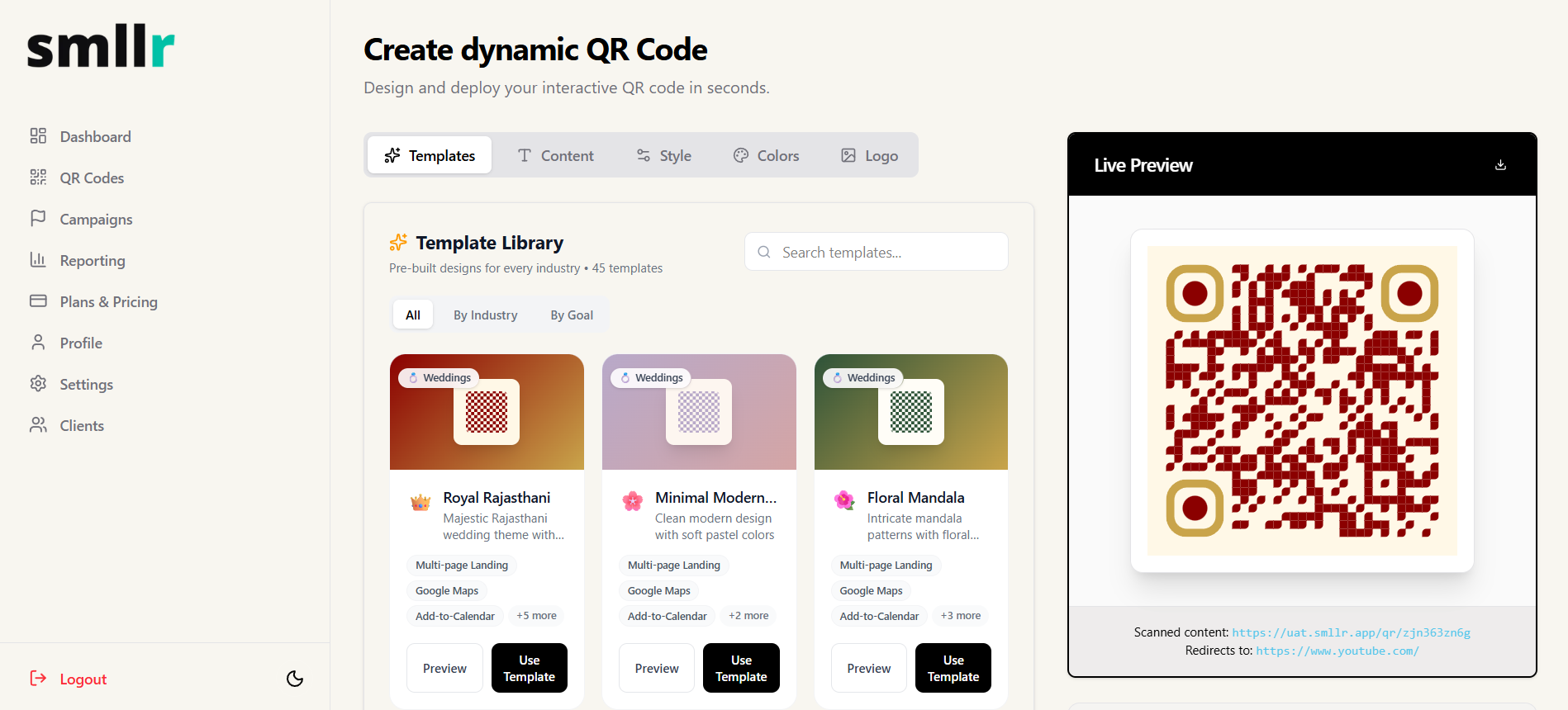
Task: Click the Campaigns flag icon
Action: tap(38, 218)
